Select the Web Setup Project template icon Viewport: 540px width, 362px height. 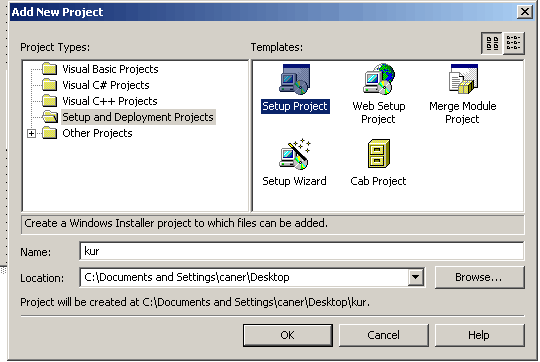(379, 79)
